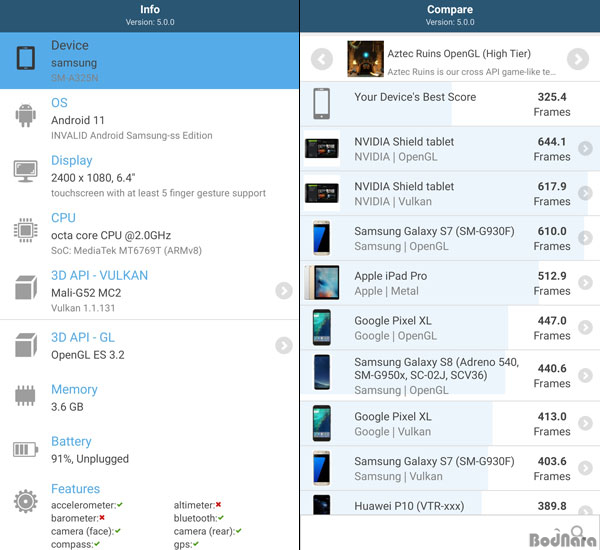The width and height of the screenshot is (600, 550).
Task: Tap NVIDIA Shield tablet OpenGL thumbnail
Action: coord(322,149)
